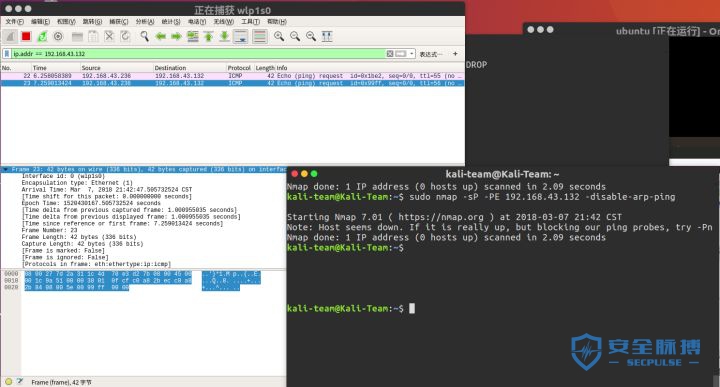Go forward to the next packet (right green arrow)
This screenshot has width=720, height=387.
pyautogui.click(x=176, y=36)
